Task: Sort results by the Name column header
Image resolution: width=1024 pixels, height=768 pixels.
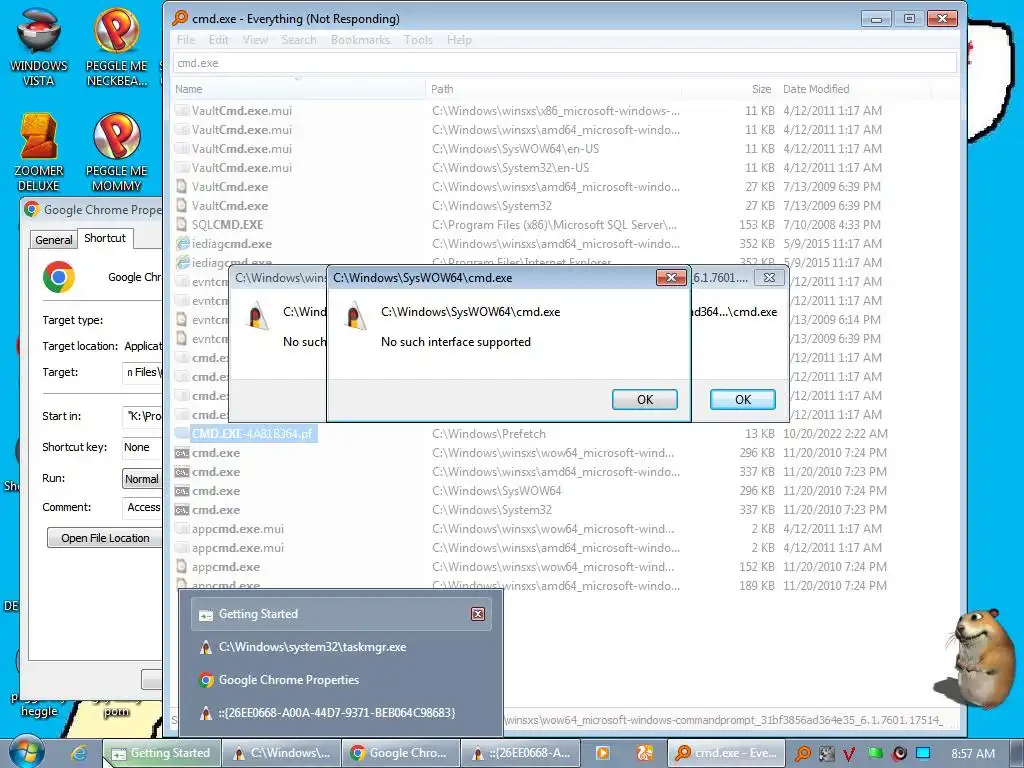Action: [x=298, y=89]
